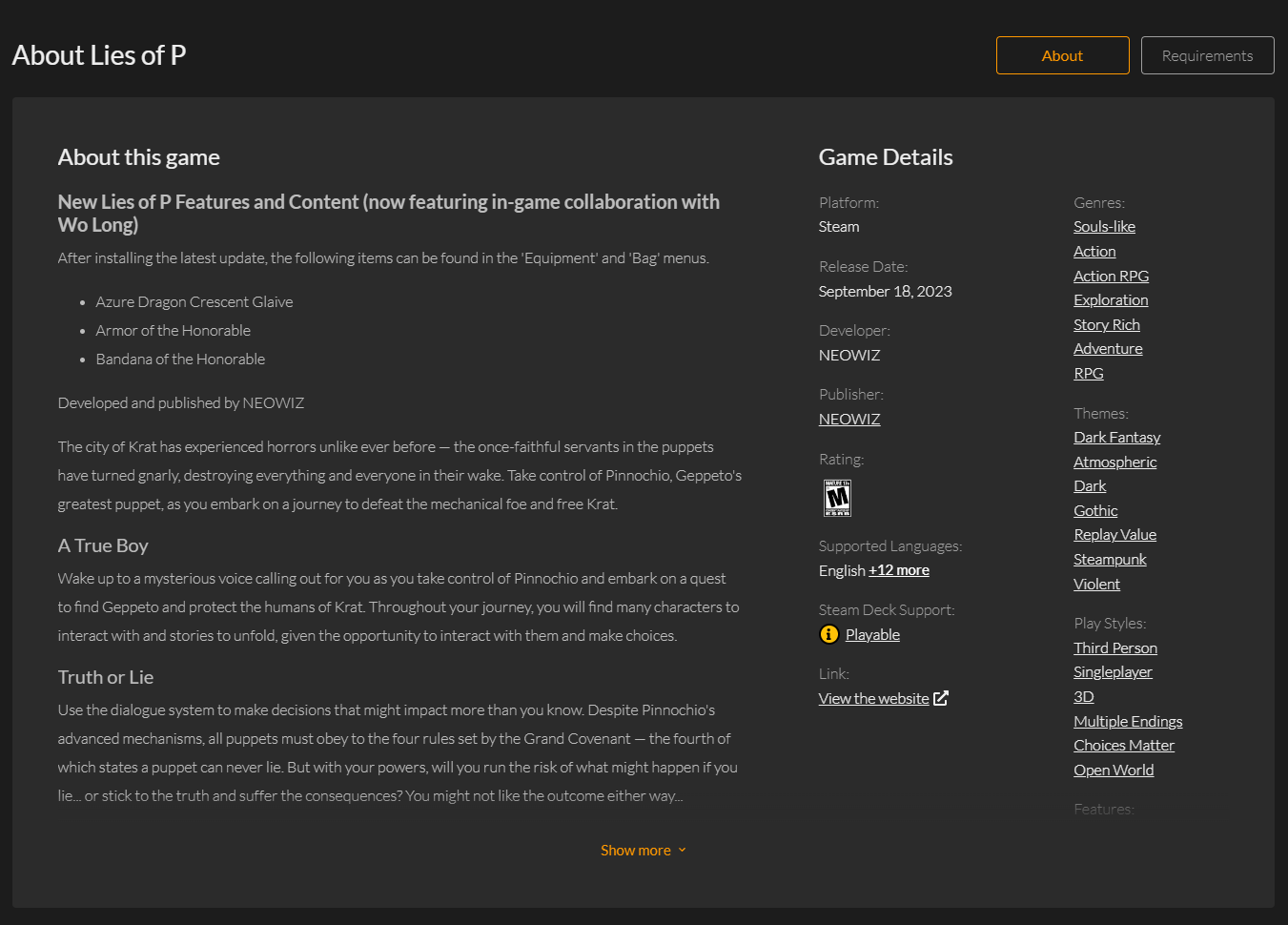Viewport: 1288px width, 925px height.
Task: Open the Exploration genre link
Action: [1111, 300]
